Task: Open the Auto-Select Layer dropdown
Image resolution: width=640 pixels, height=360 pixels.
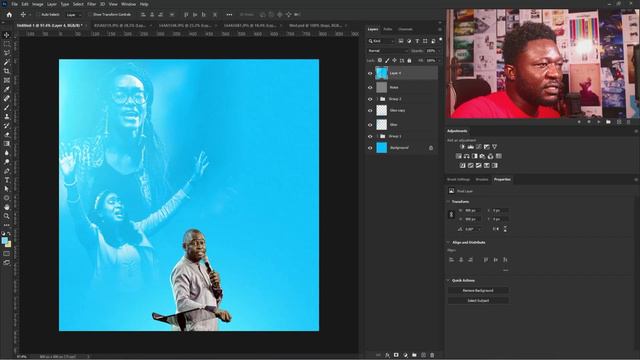Action: [x=73, y=15]
